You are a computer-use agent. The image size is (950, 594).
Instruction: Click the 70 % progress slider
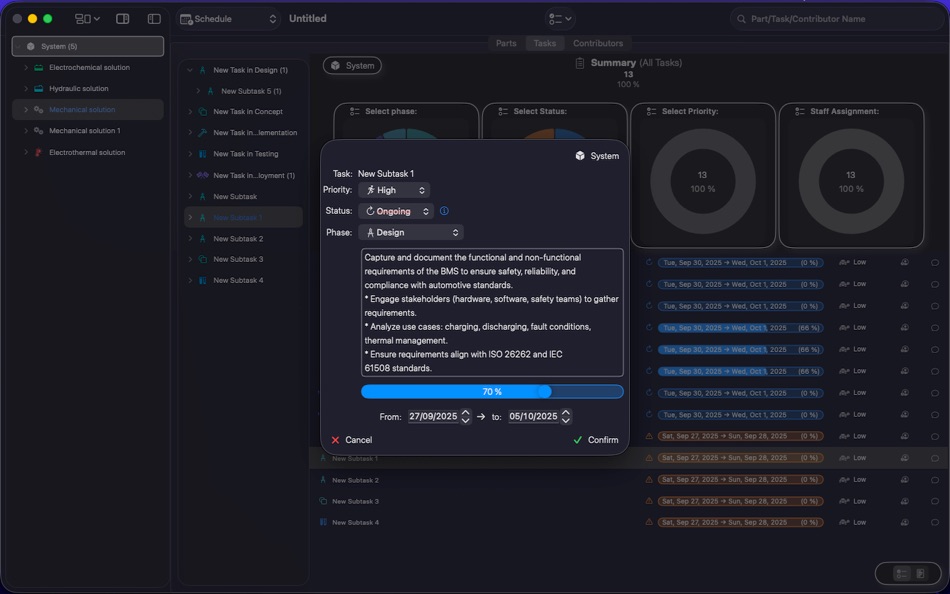(492, 392)
